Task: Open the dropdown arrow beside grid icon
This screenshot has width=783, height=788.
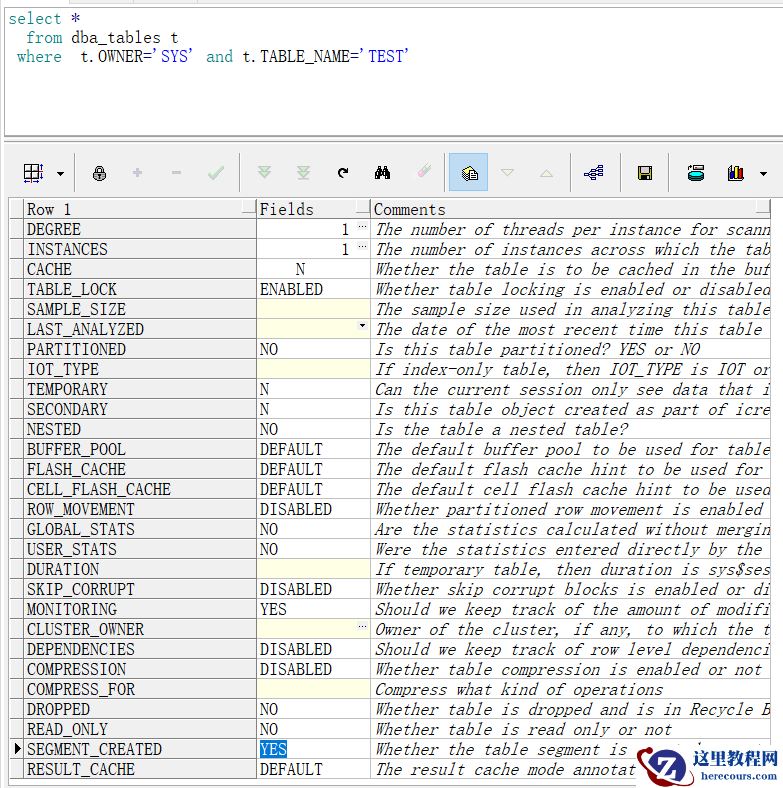Action: (60, 174)
